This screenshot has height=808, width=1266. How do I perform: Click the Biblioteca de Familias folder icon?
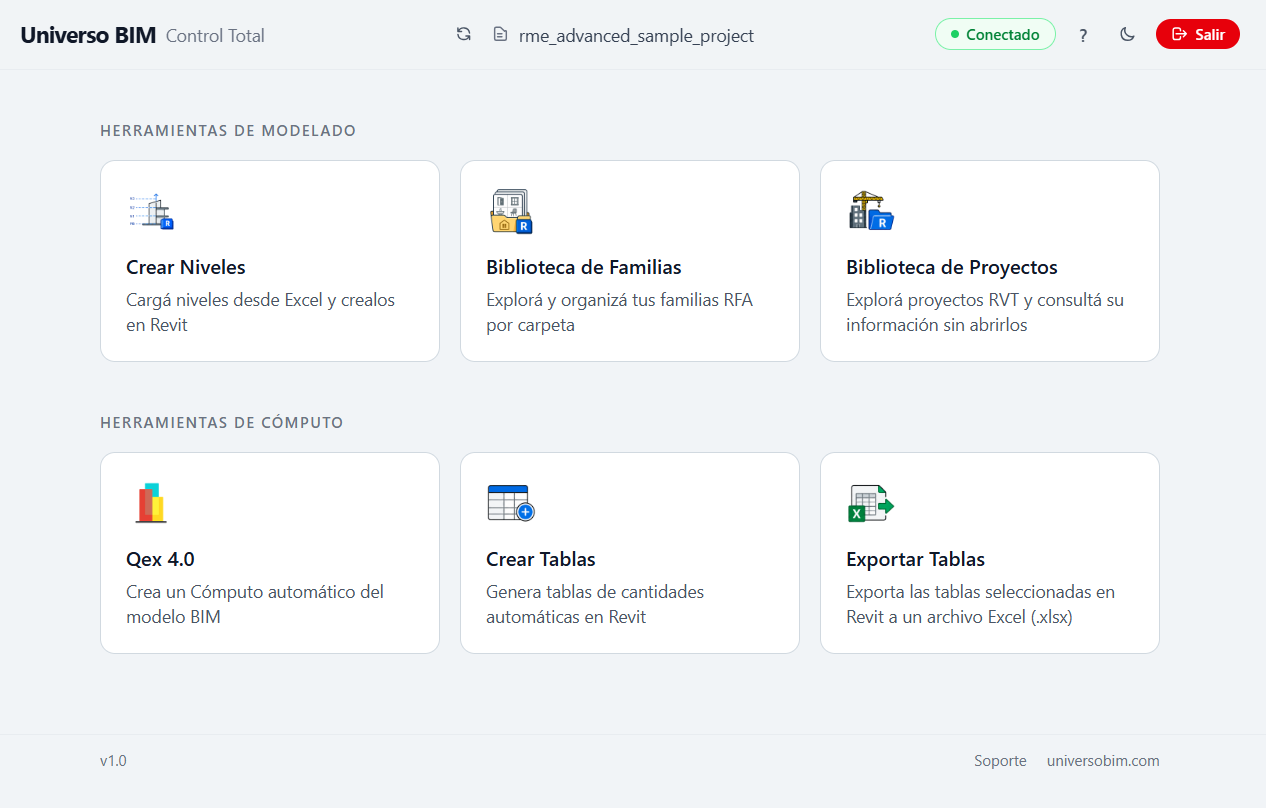click(x=511, y=211)
